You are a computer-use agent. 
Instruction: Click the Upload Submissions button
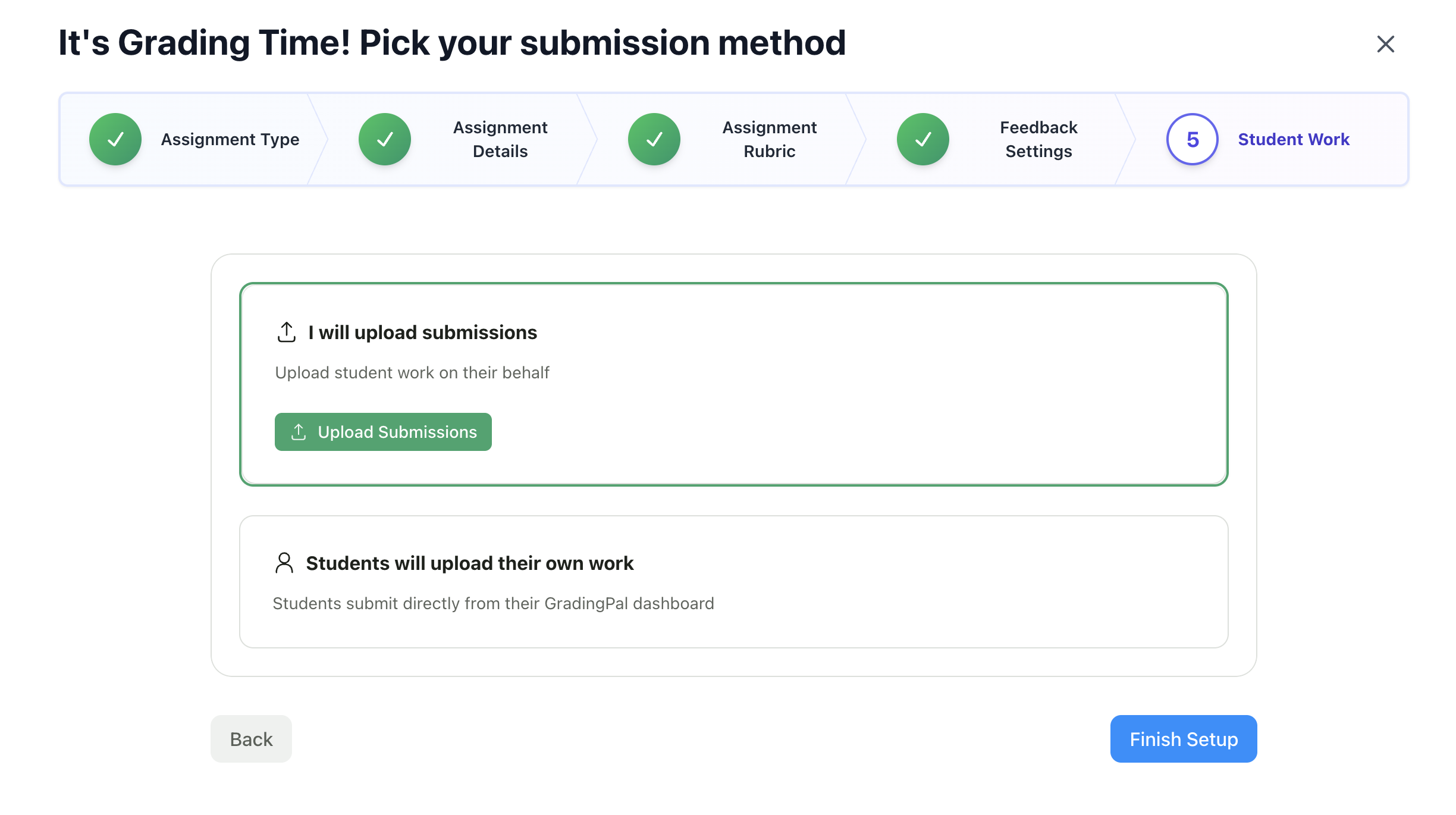pyautogui.click(x=382, y=432)
